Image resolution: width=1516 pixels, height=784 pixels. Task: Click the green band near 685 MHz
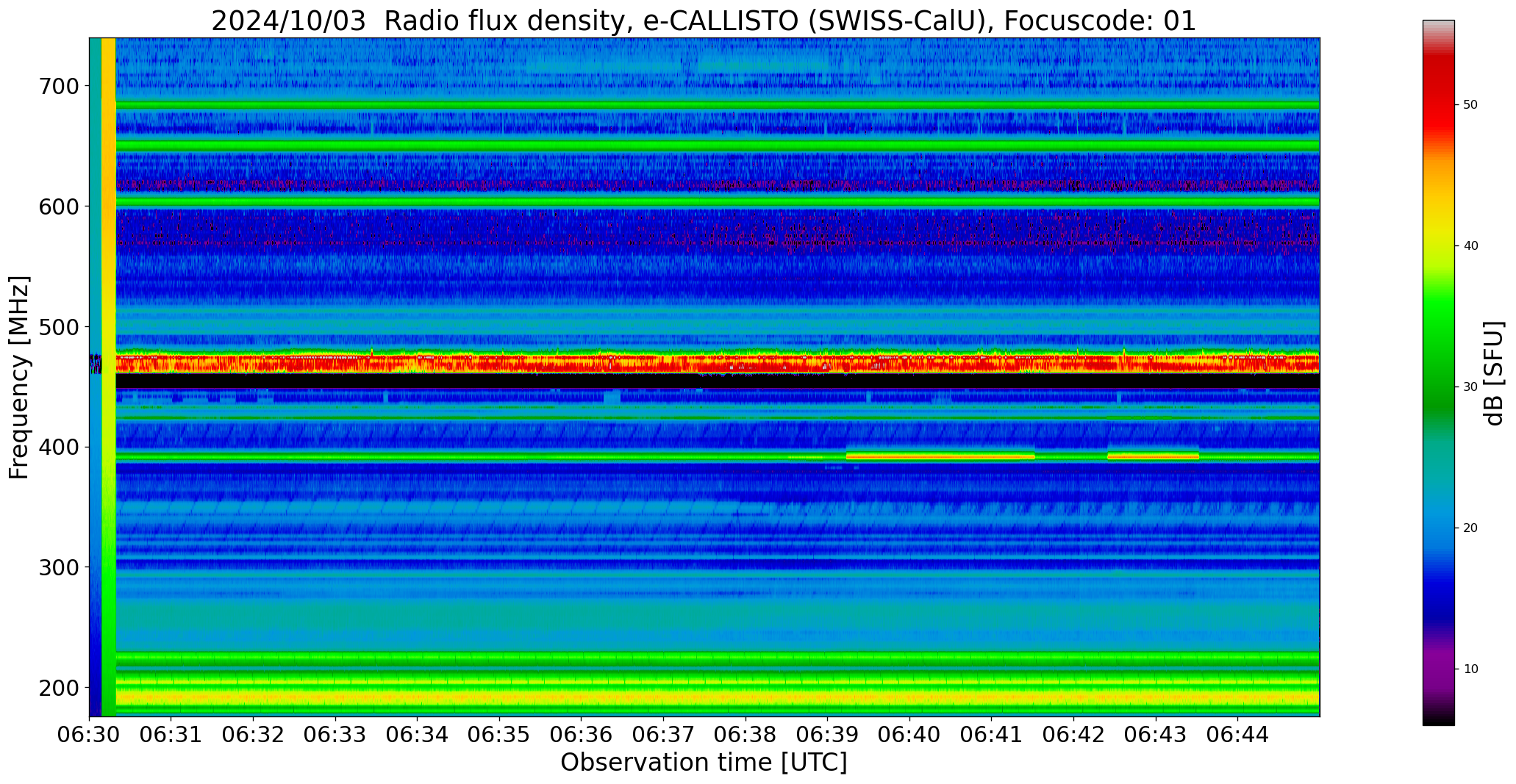tap(717, 105)
